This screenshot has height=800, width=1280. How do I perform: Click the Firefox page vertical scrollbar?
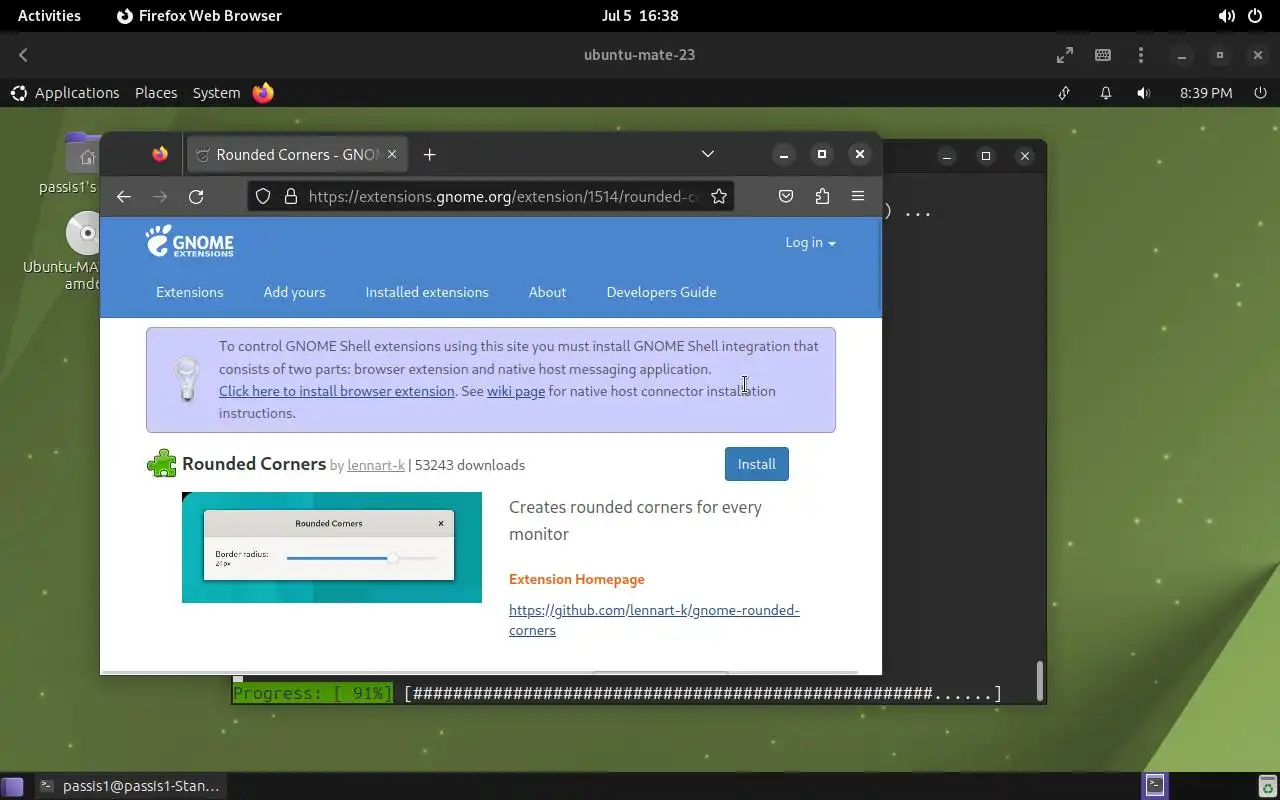879,263
